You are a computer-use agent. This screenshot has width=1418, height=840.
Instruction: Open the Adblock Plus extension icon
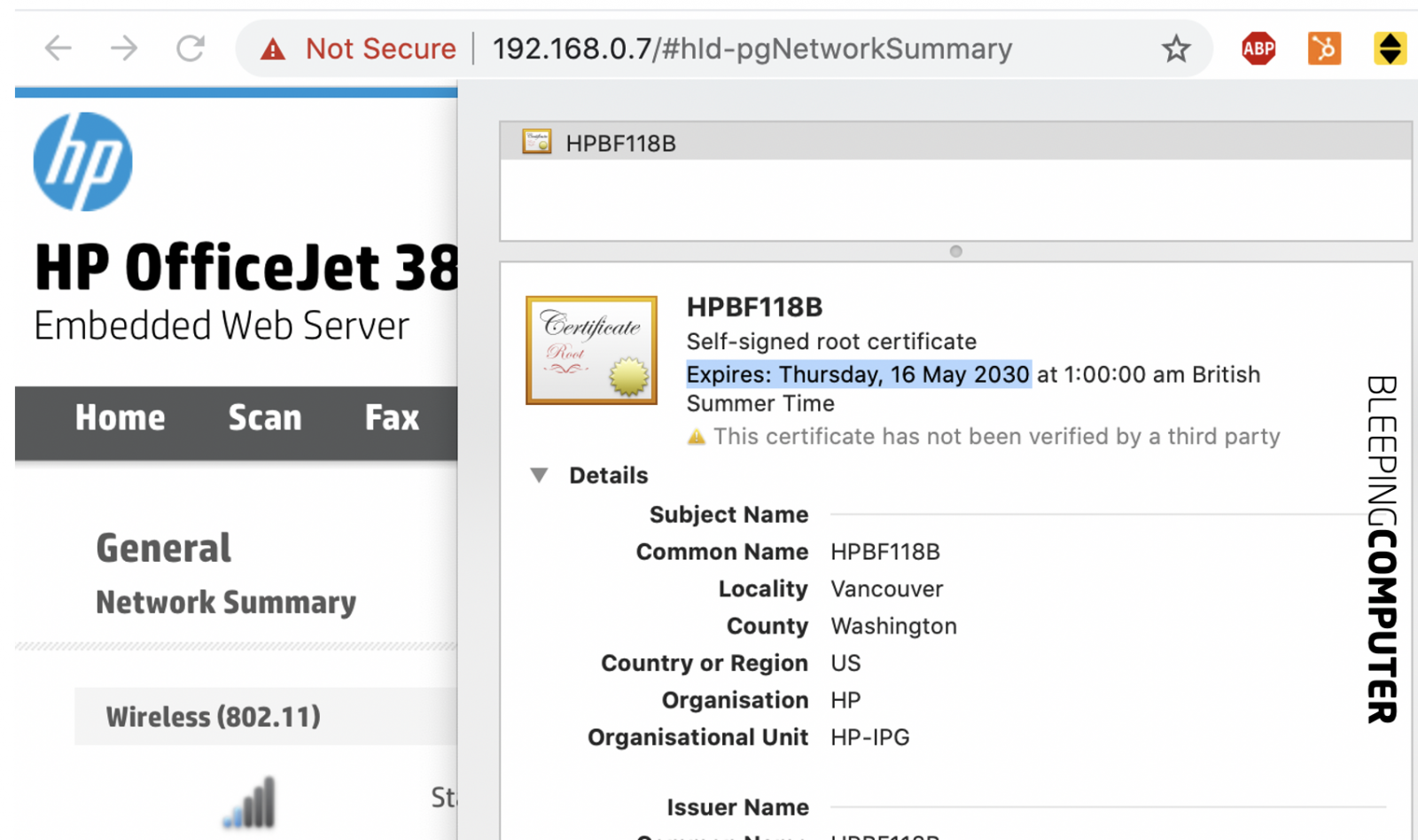tap(1258, 49)
